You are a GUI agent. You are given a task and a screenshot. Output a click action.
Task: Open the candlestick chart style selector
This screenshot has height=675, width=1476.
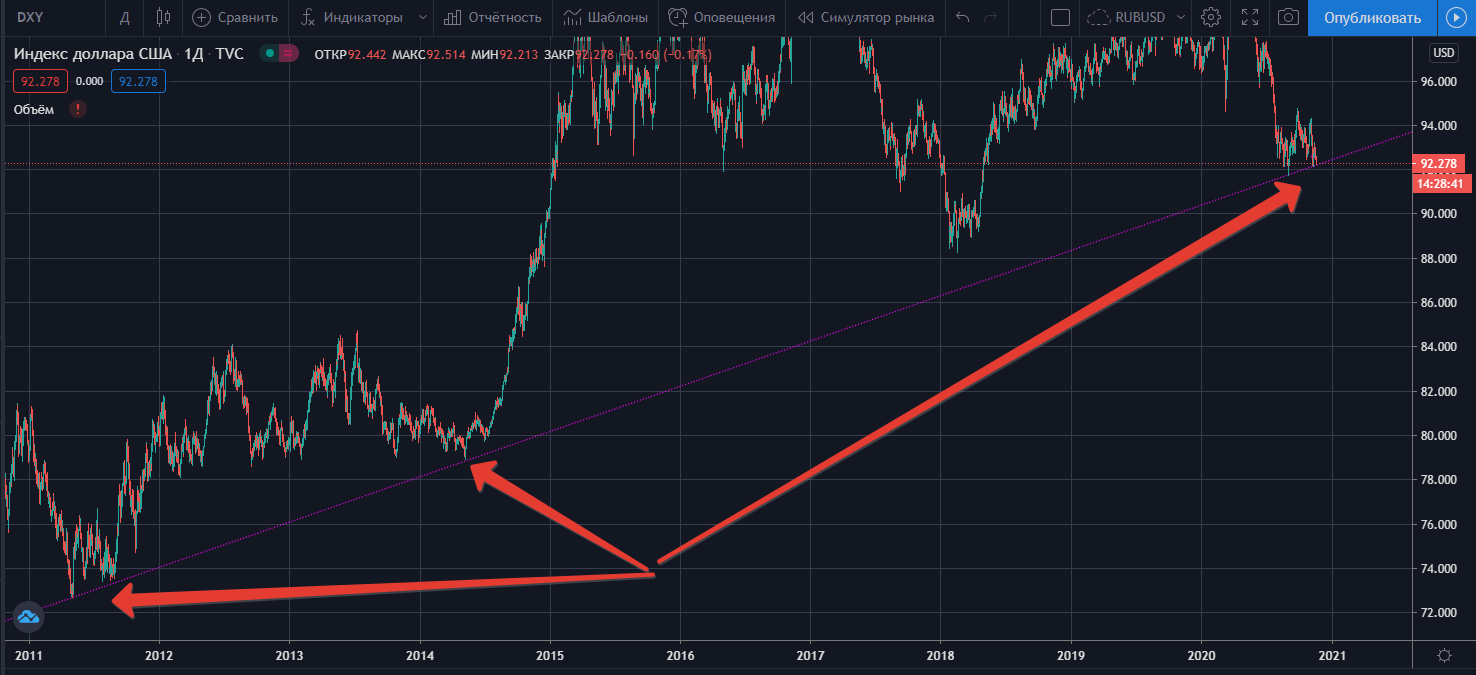(164, 17)
